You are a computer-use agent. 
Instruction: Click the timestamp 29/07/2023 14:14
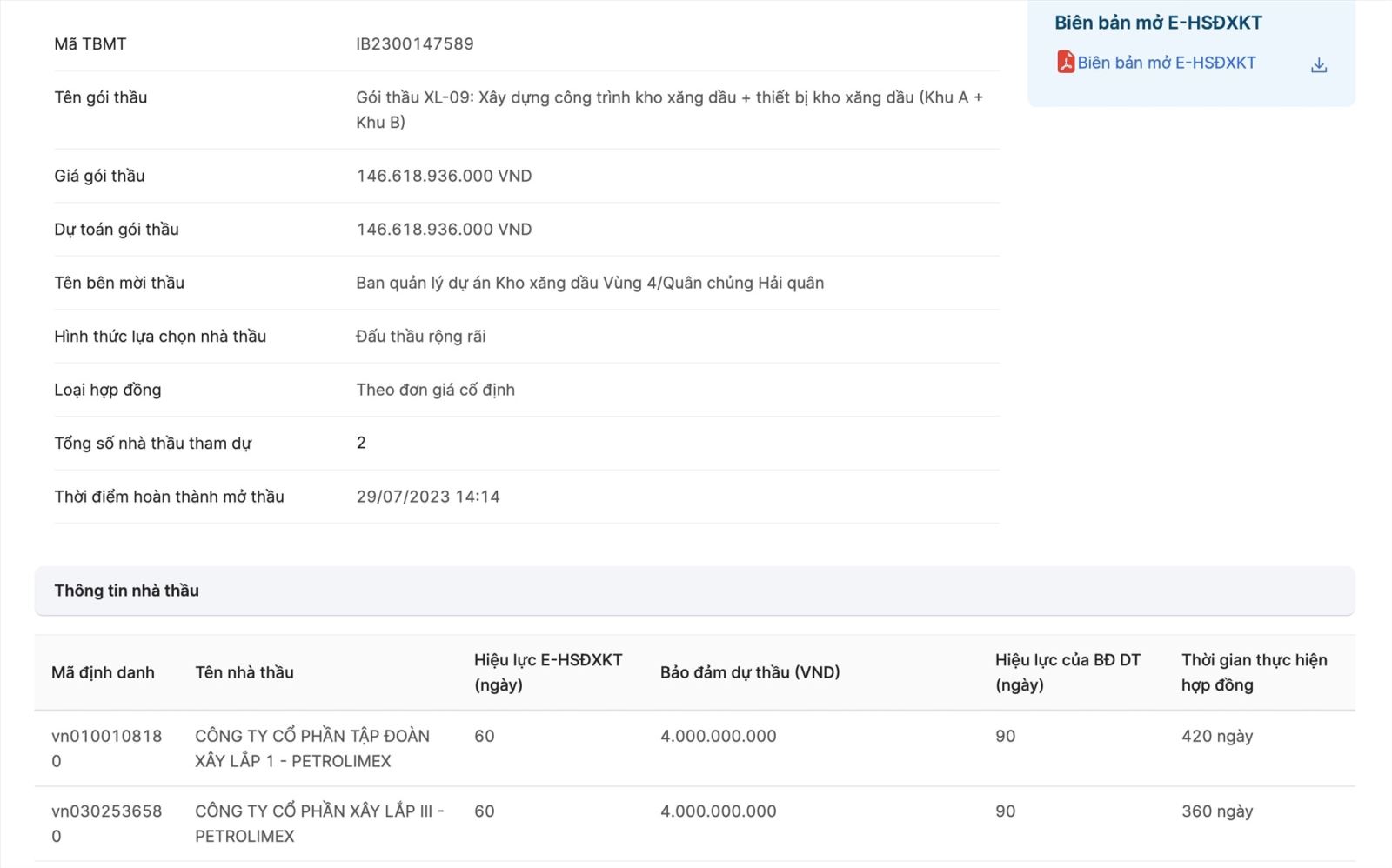point(428,497)
